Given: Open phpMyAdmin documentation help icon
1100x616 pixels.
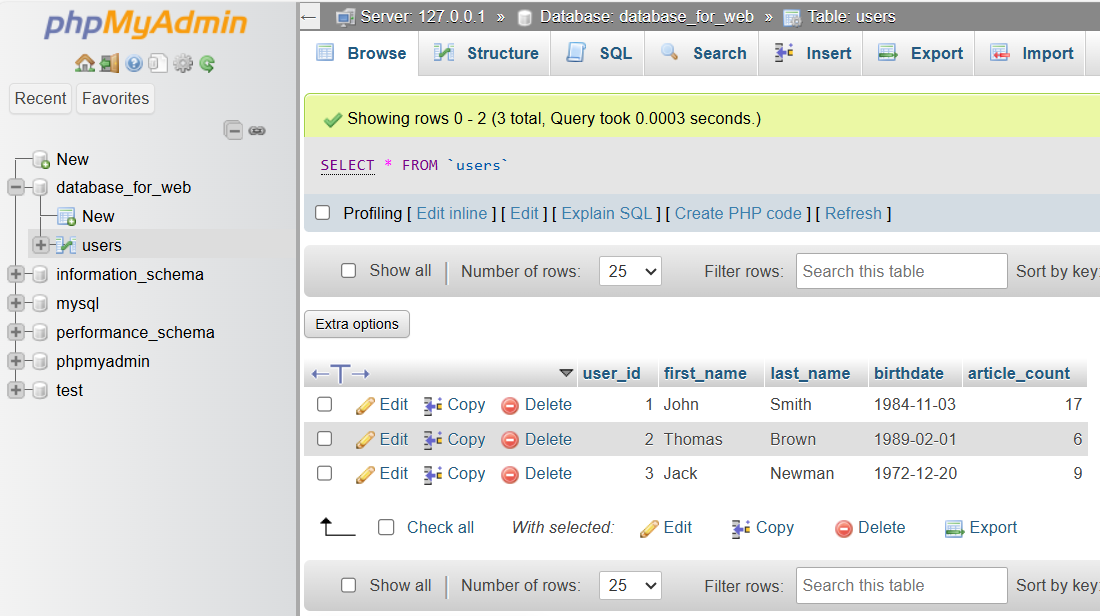Looking at the screenshot, I should (x=134, y=63).
